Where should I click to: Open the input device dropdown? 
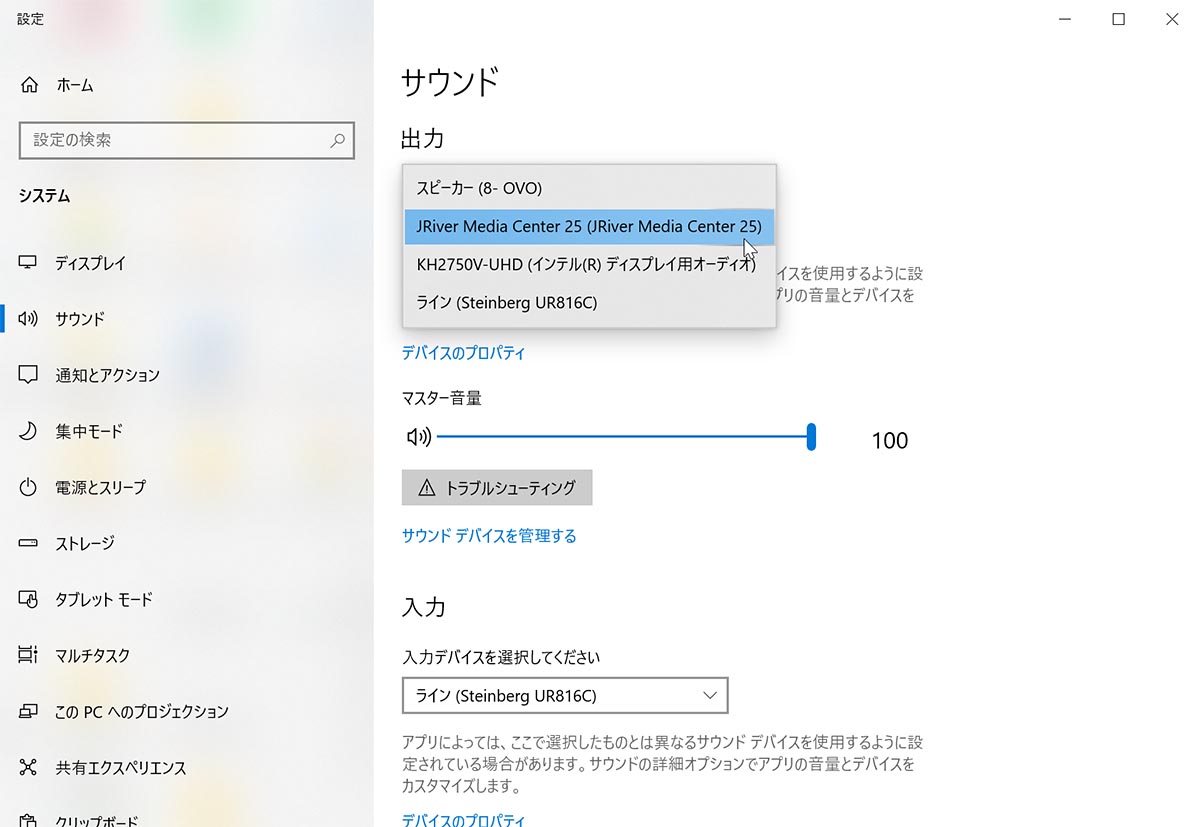click(563, 695)
